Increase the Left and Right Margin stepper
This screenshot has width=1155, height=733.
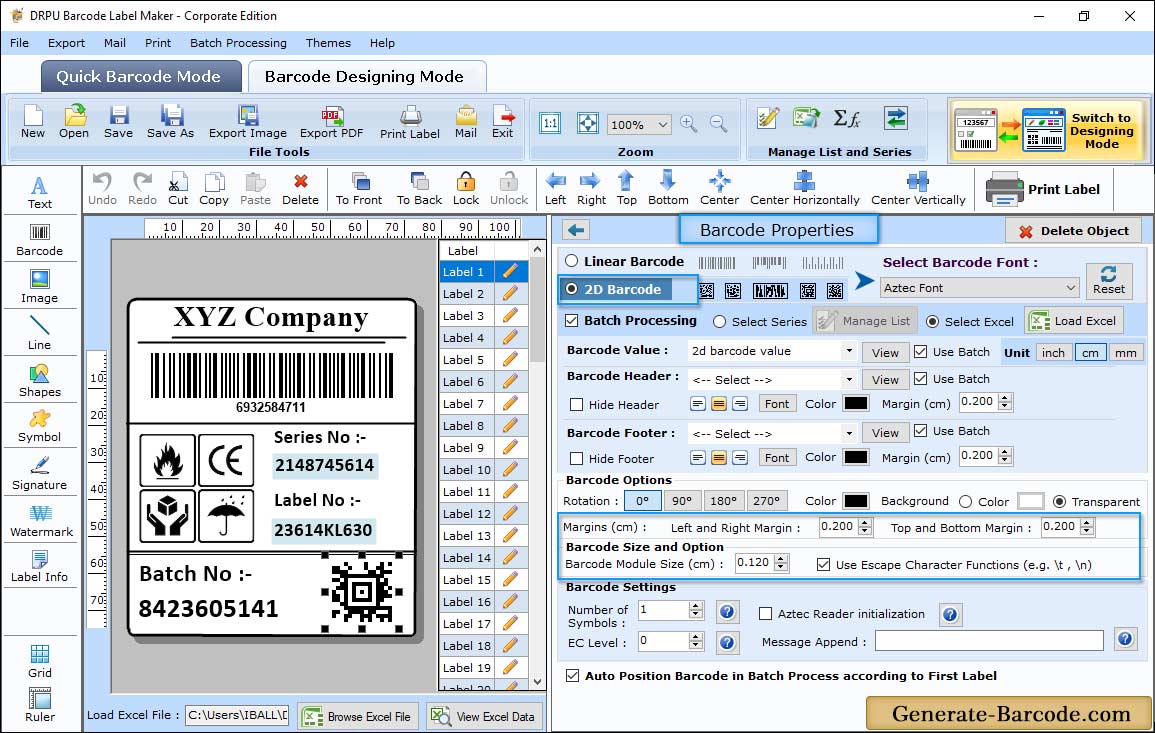tap(866, 522)
